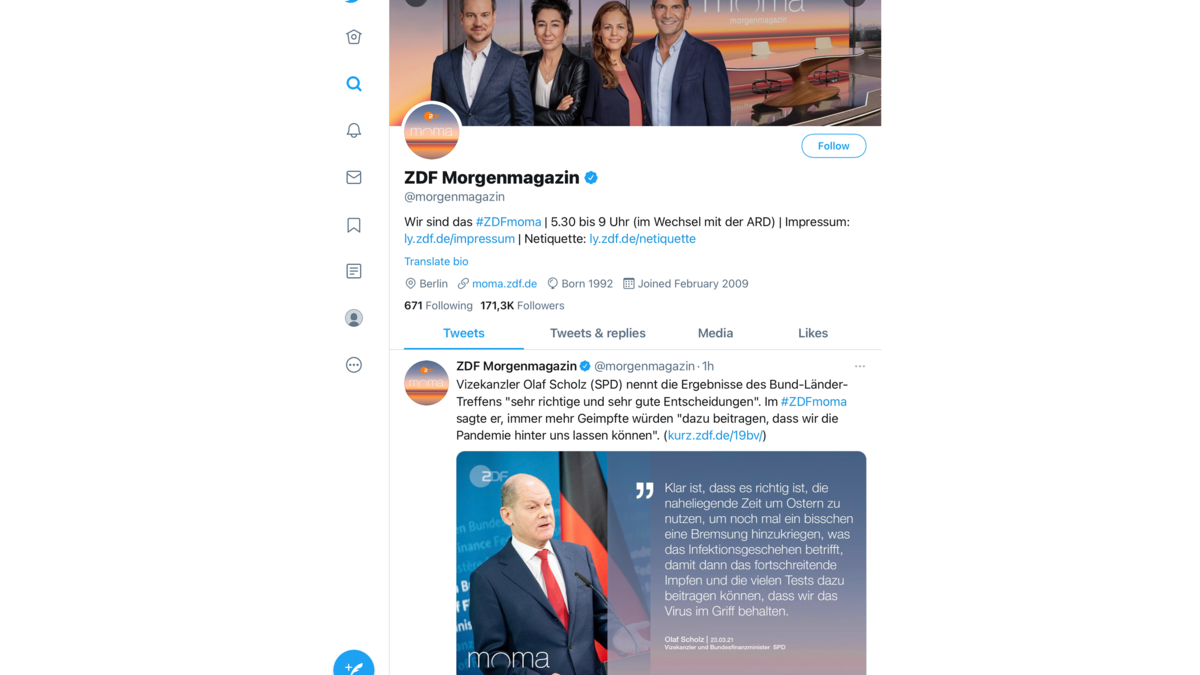The image size is (1200, 675).
Task: Open the ly.zdf.de/netiquette link
Action: pyautogui.click(x=642, y=239)
